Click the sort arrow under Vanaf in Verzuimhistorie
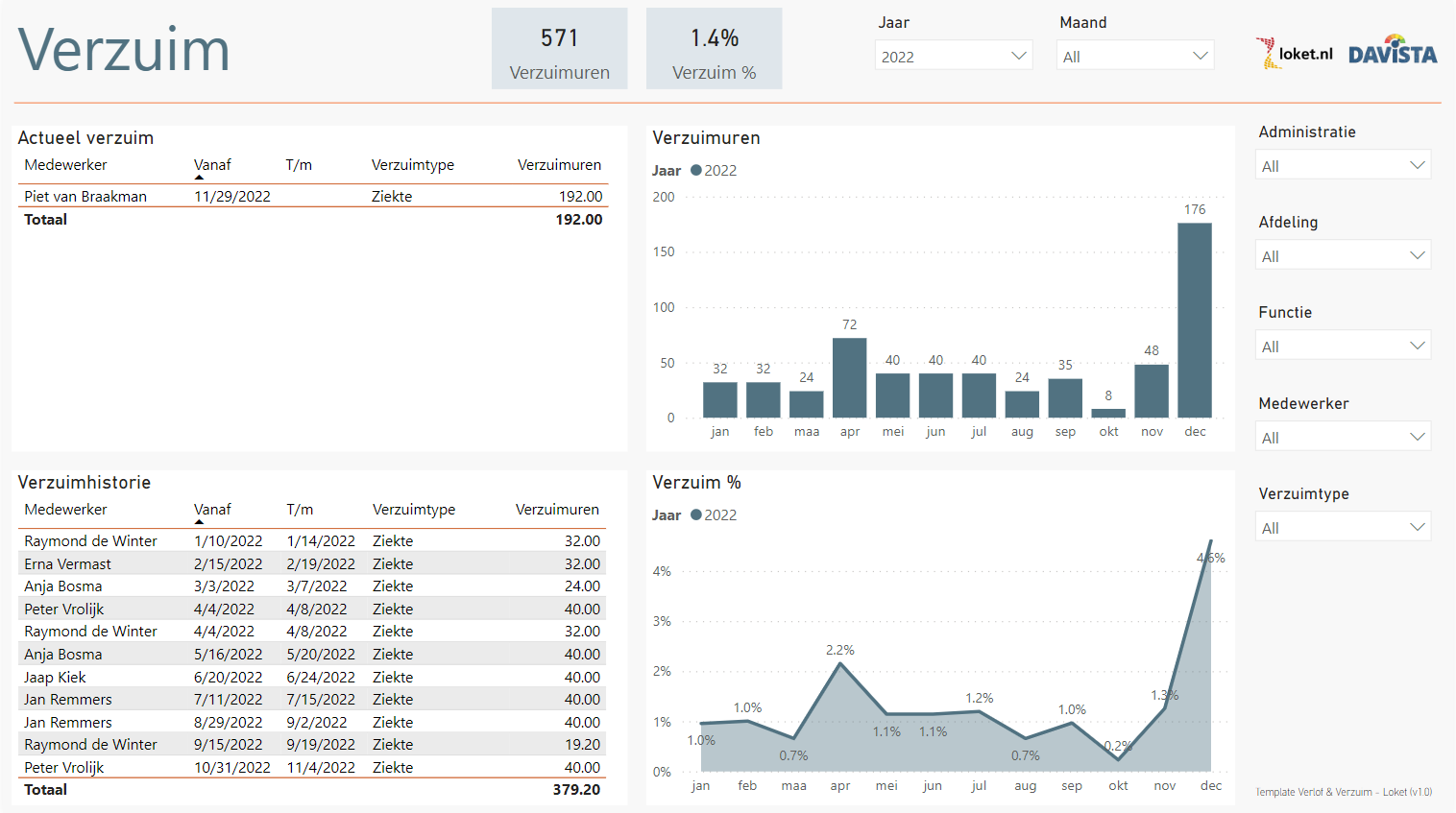 pyautogui.click(x=199, y=522)
